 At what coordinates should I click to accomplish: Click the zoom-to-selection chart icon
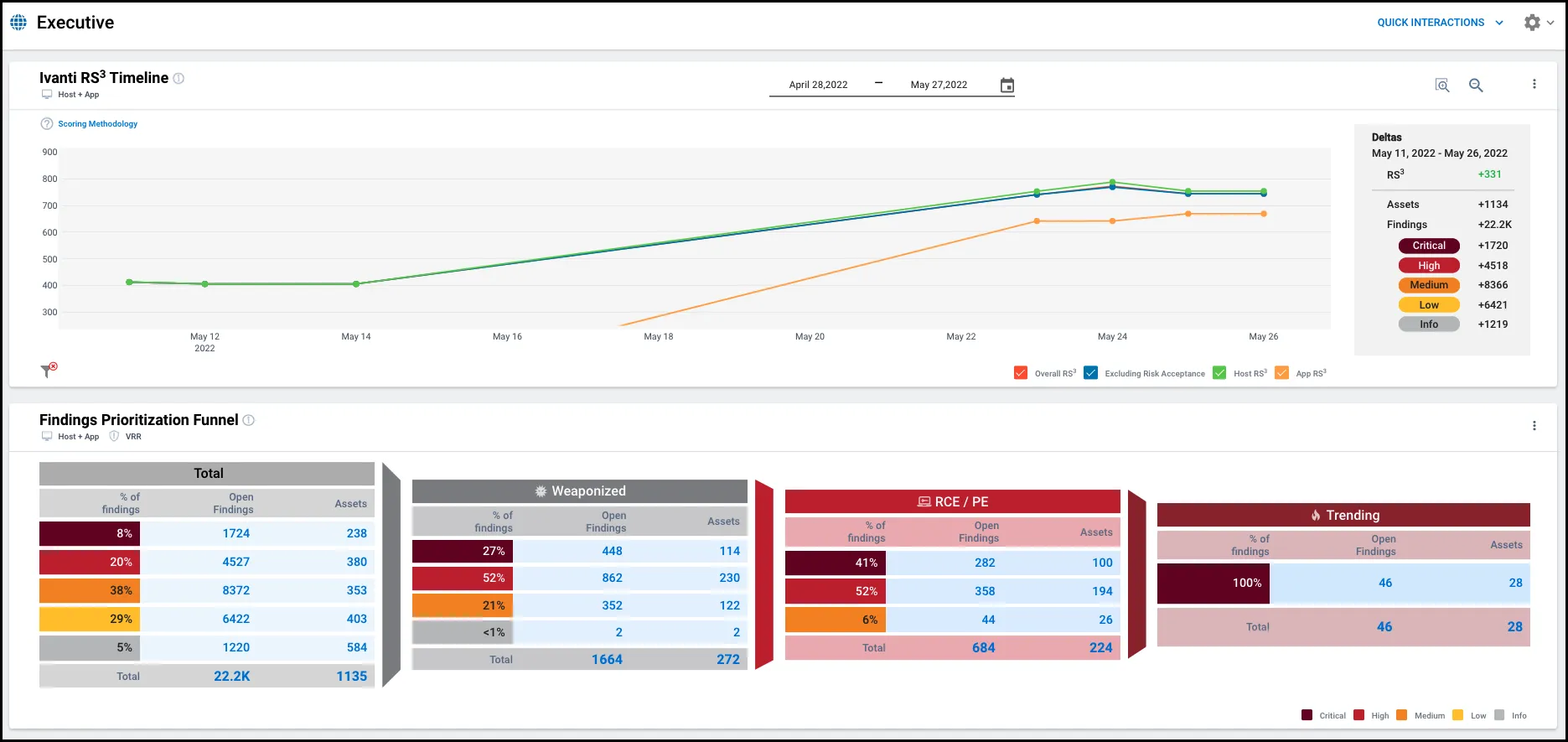coord(1442,85)
